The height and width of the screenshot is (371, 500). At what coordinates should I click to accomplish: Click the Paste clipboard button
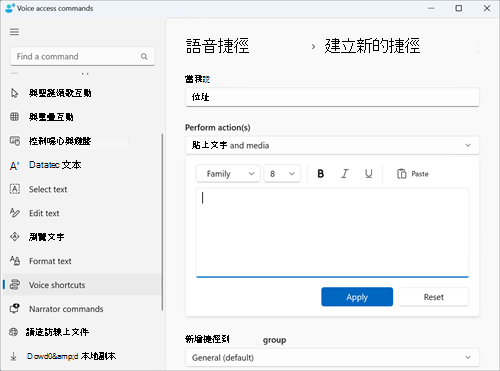click(x=413, y=174)
